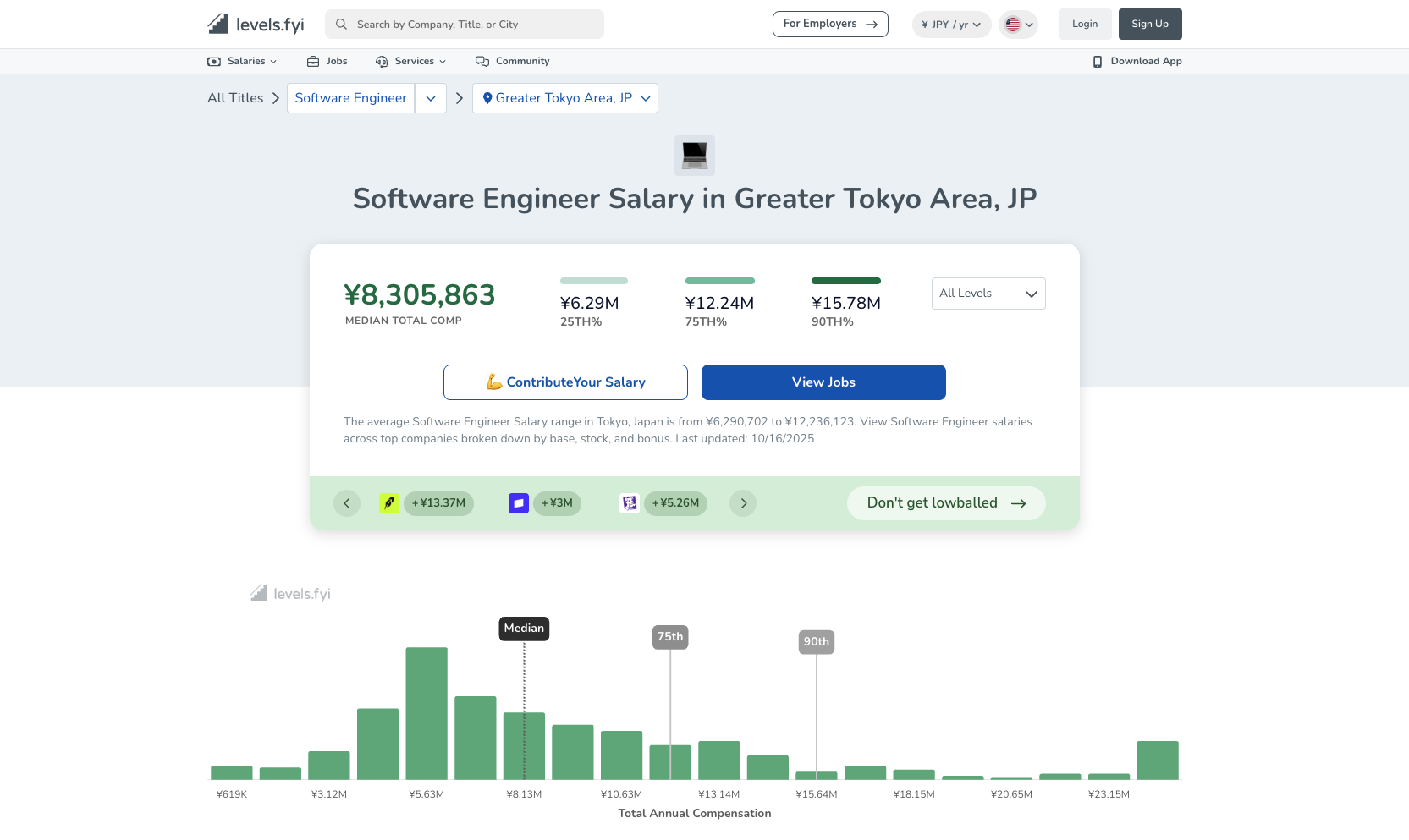Viewport: 1409px width, 840px height.
Task: Open the JPY / yr currency dropdown
Action: click(x=951, y=25)
